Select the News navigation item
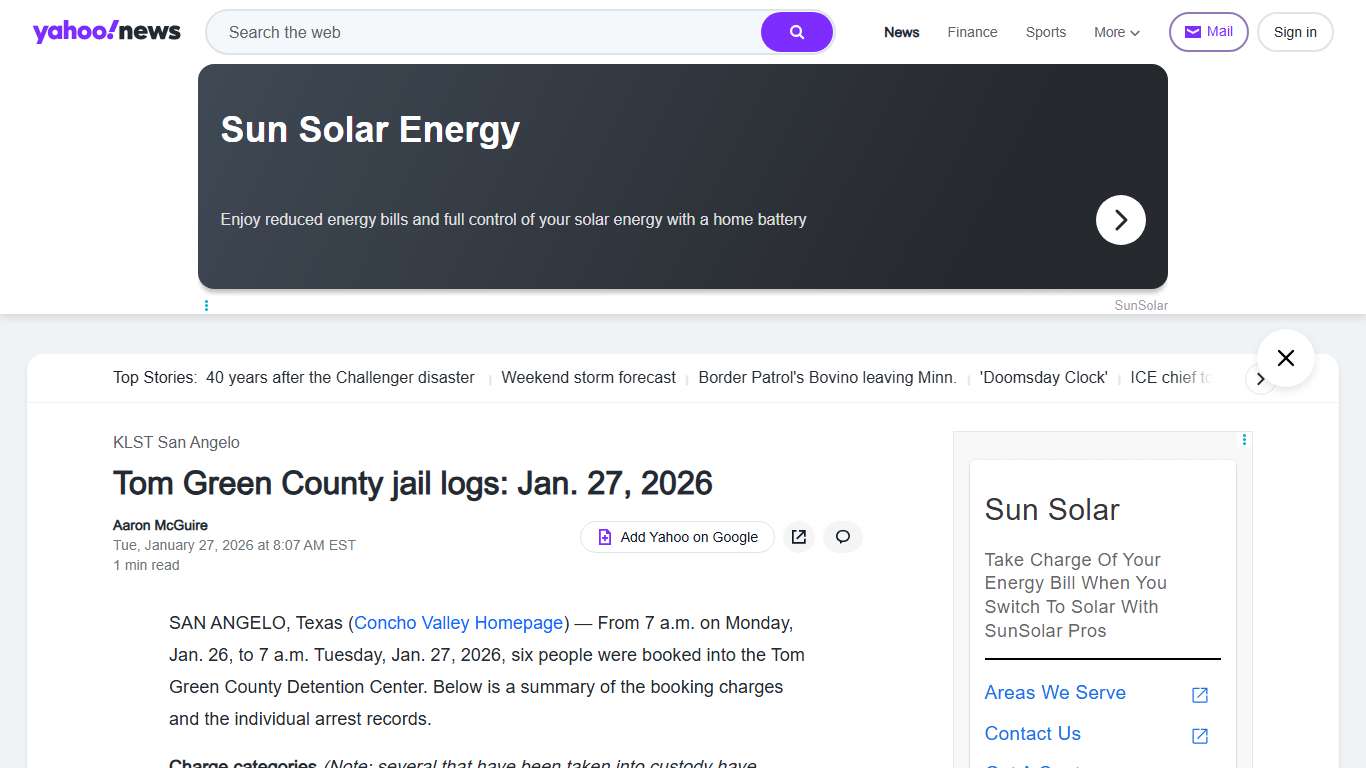Viewport: 1366px width, 768px height. 901,32
